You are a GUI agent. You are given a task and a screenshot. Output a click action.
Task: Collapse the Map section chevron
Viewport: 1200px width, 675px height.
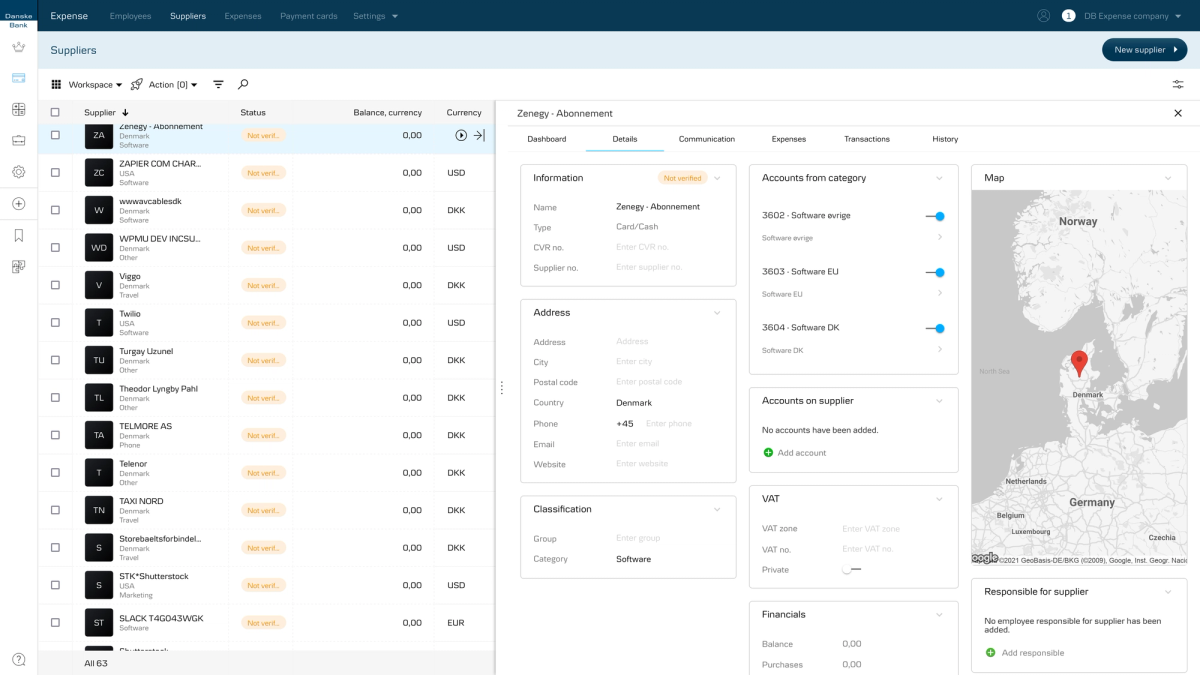(x=1168, y=178)
